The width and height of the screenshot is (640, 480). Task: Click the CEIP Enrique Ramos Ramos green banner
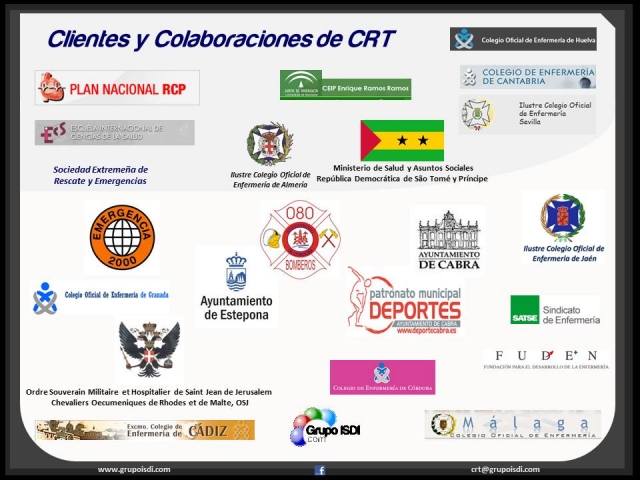[x=345, y=85]
